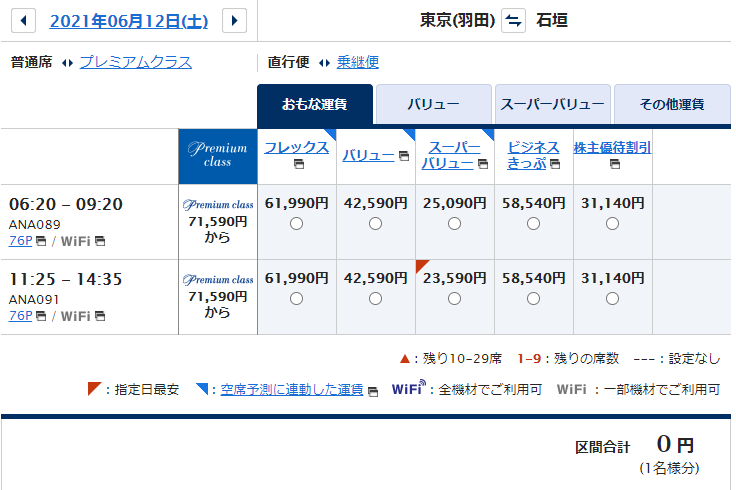
Task: Go to next day arrow button
Action: (x=234, y=21)
